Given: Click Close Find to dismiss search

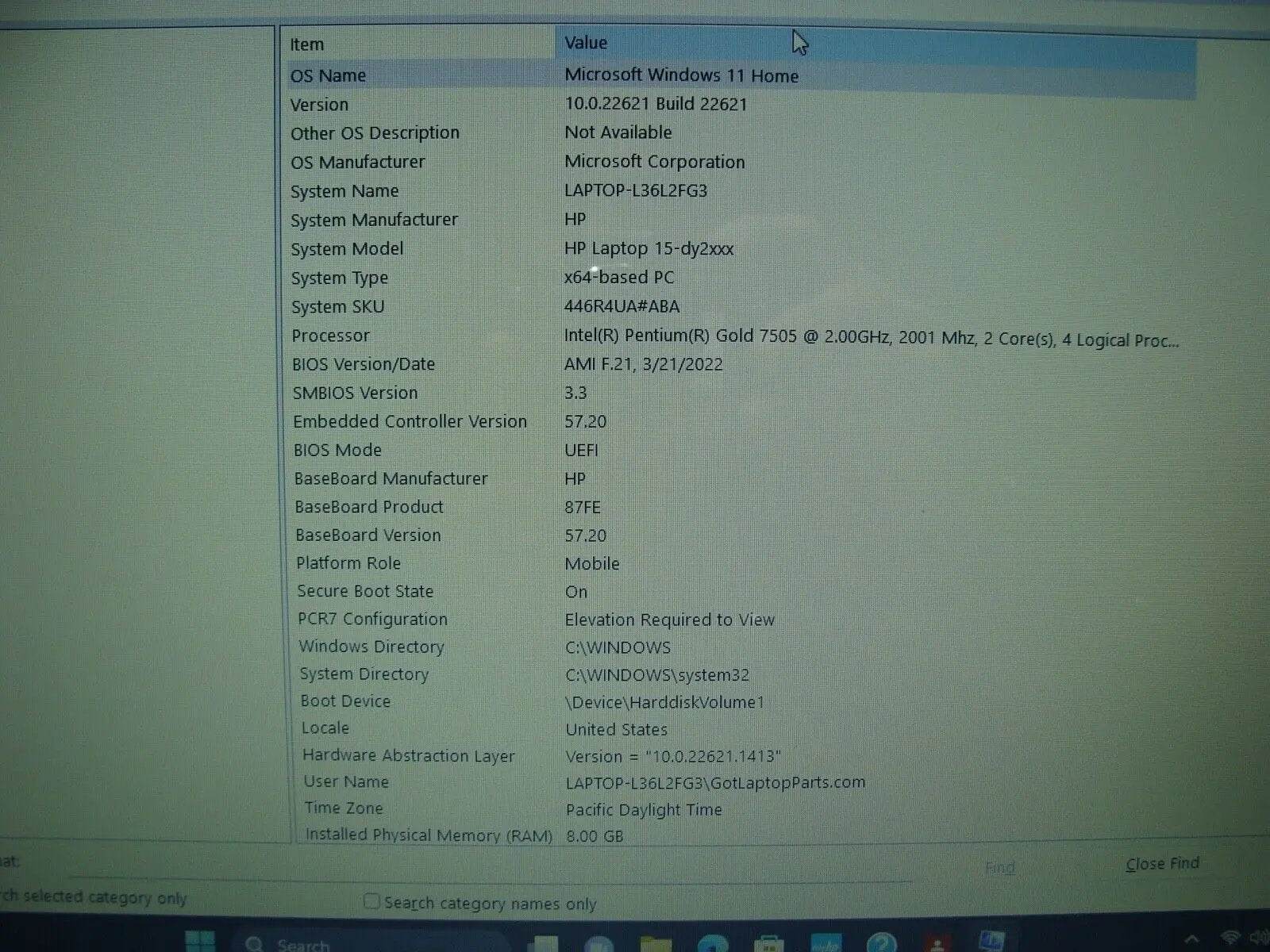Looking at the screenshot, I should tap(1161, 864).
